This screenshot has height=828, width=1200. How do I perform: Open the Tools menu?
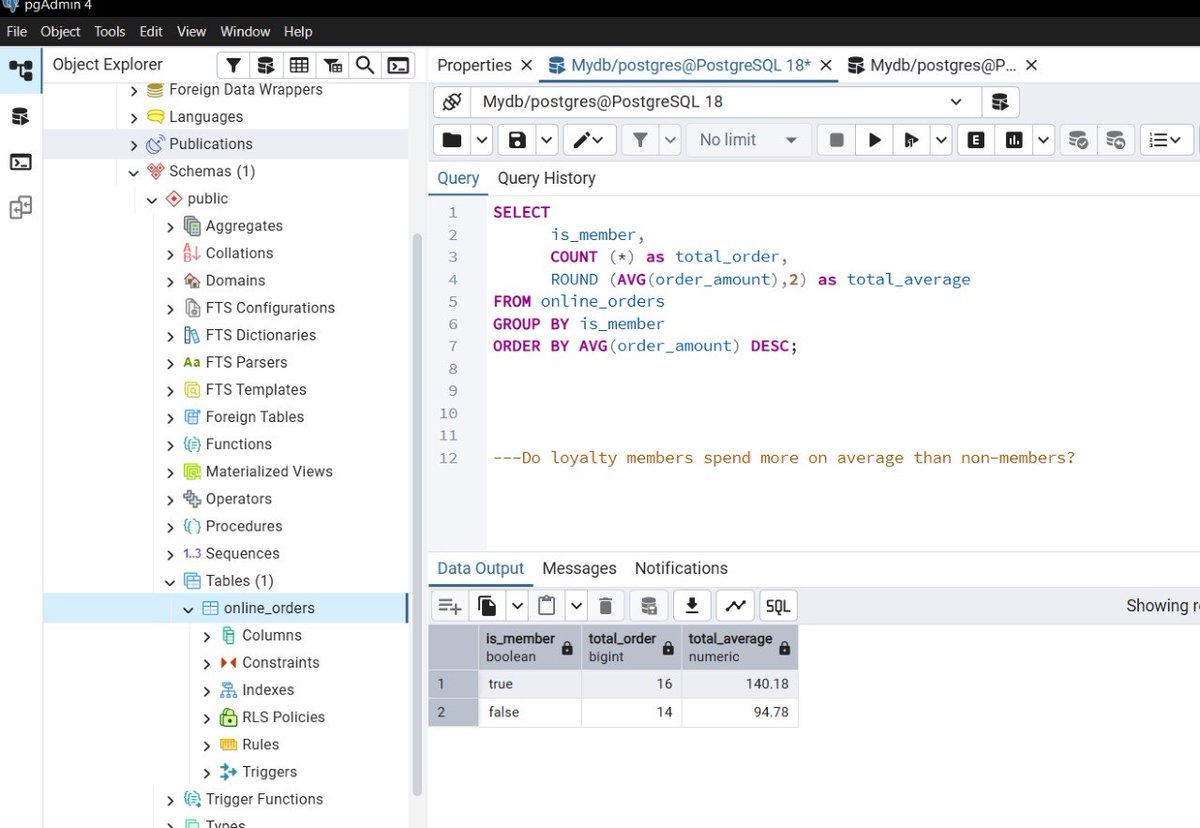(110, 31)
